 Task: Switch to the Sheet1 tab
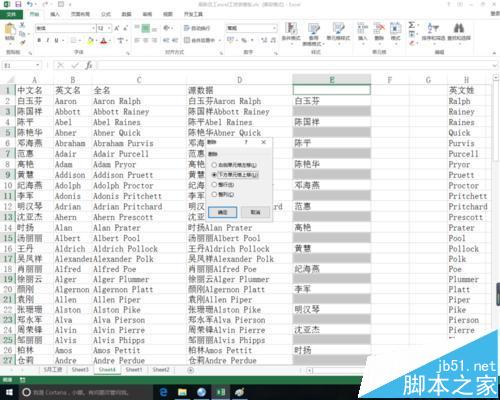(x=134, y=370)
